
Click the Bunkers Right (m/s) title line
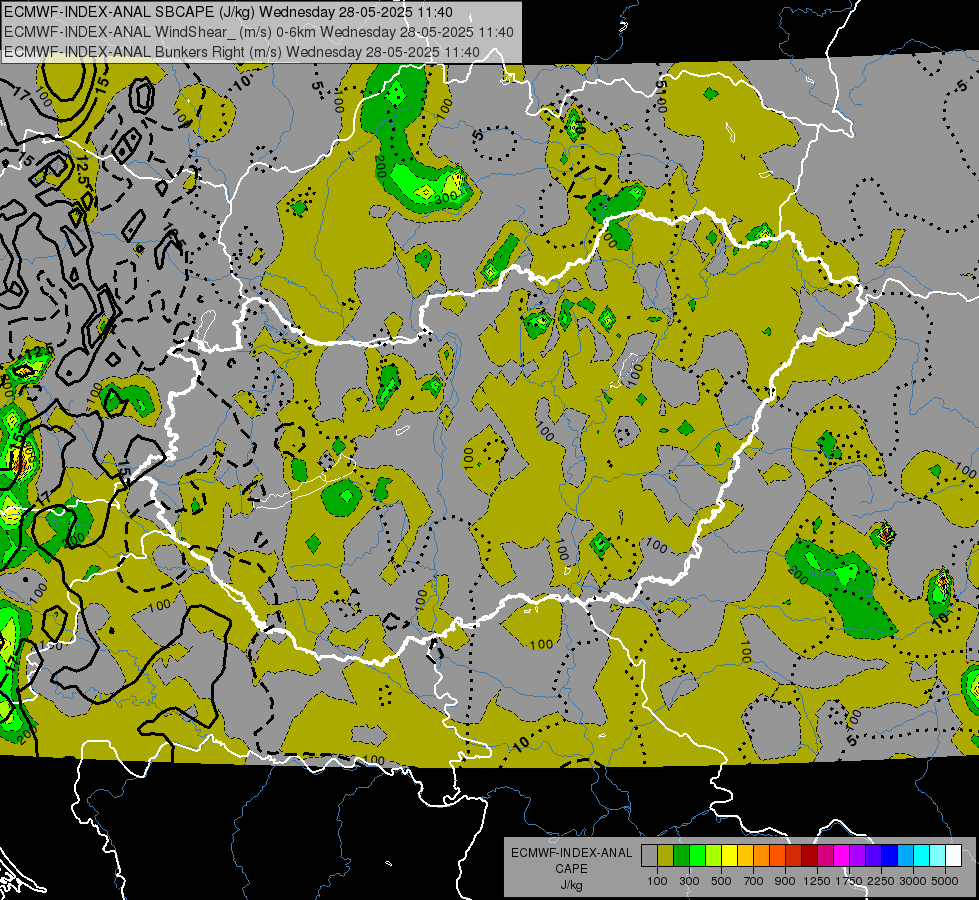click(242, 52)
